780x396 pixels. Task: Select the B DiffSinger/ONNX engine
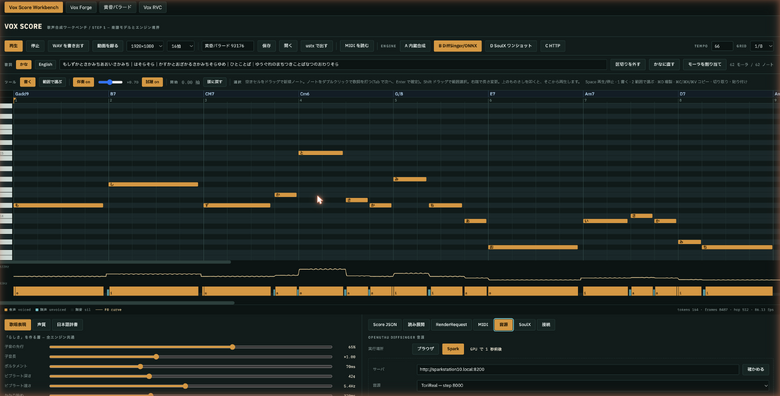[x=458, y=46]
